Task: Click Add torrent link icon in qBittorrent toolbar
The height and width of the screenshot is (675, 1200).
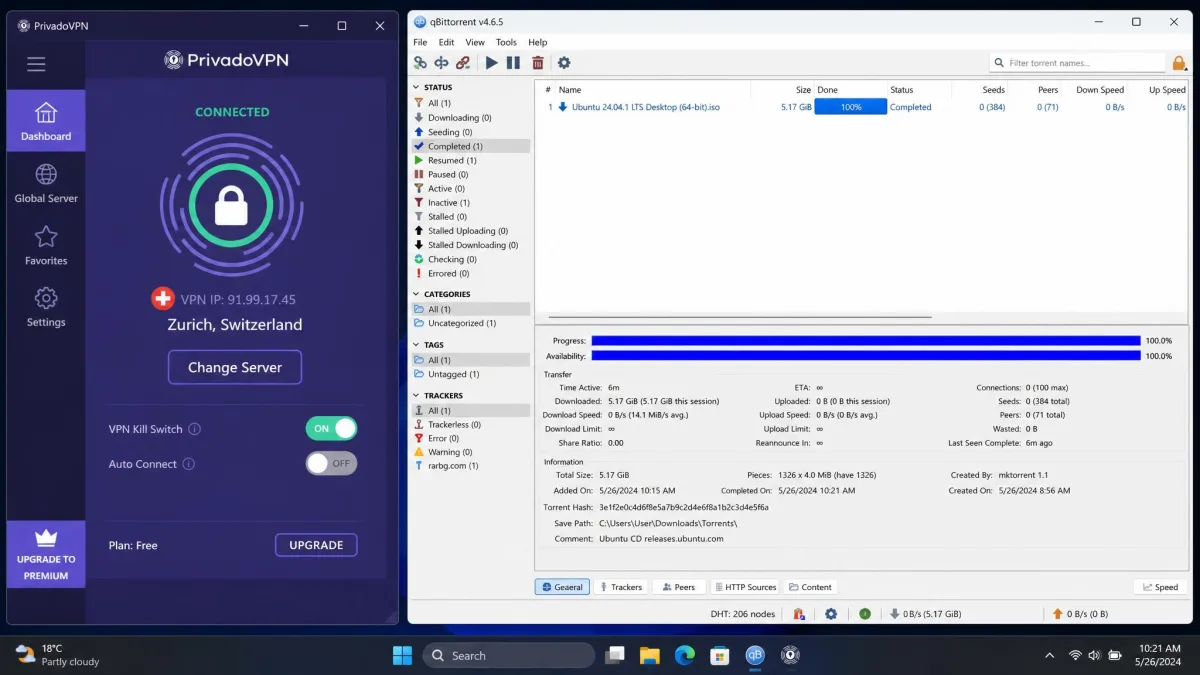Action: pos(420,62)
